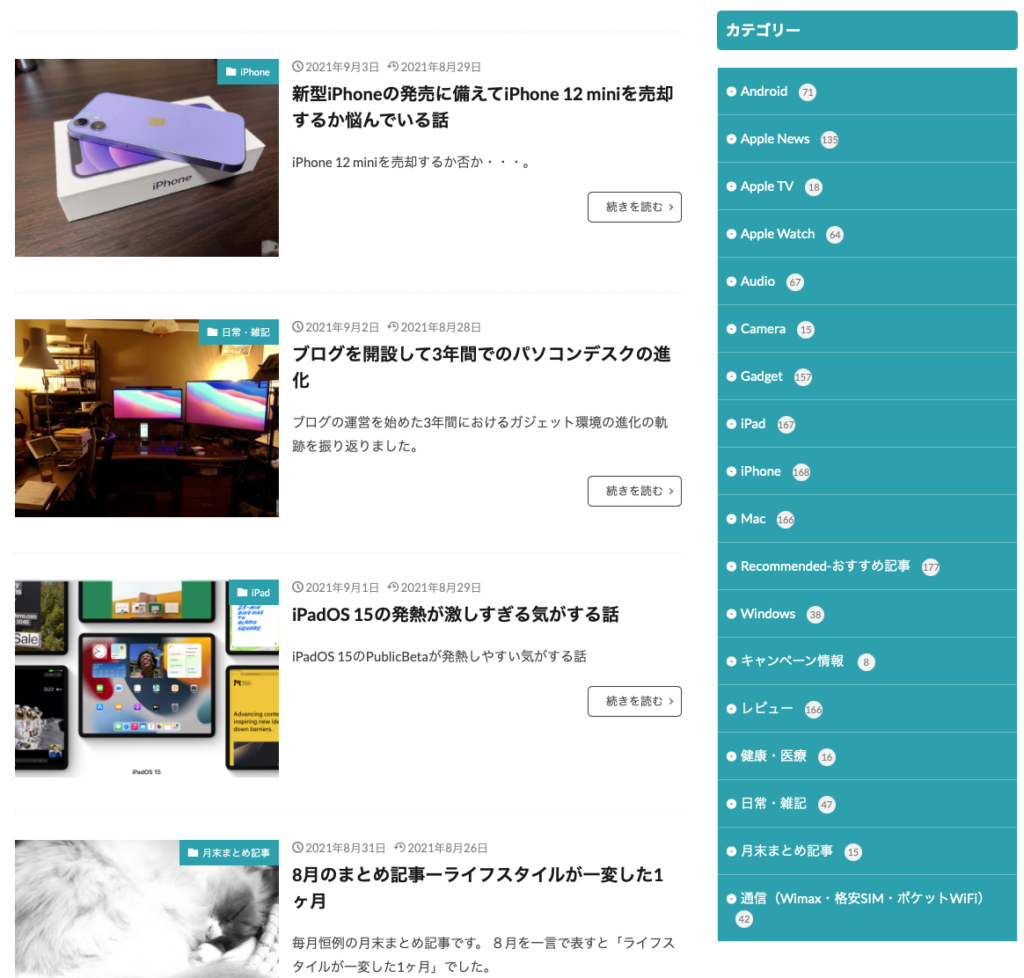Click publish date 2021年8月31日
This screenshot has width=1024, height=978.
pyautogui.click(x=338, y=848)
